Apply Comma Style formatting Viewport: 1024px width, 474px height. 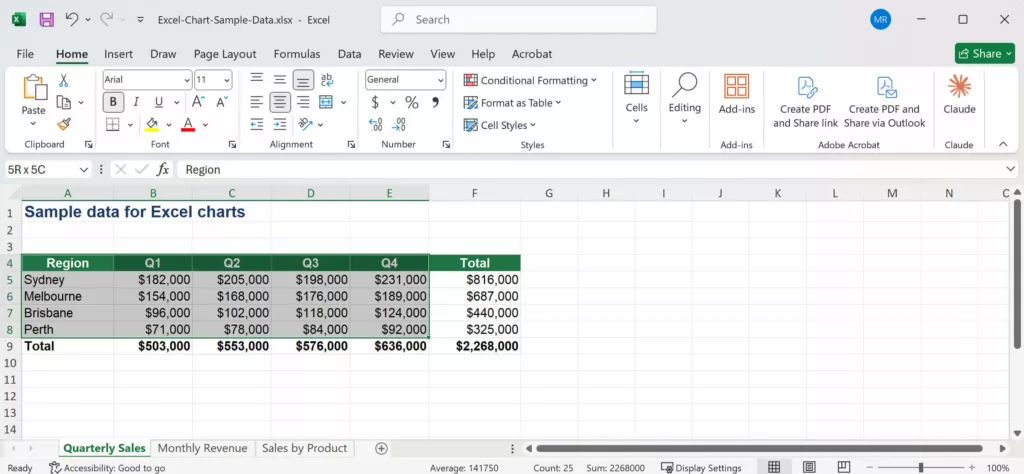click(436, 103)
